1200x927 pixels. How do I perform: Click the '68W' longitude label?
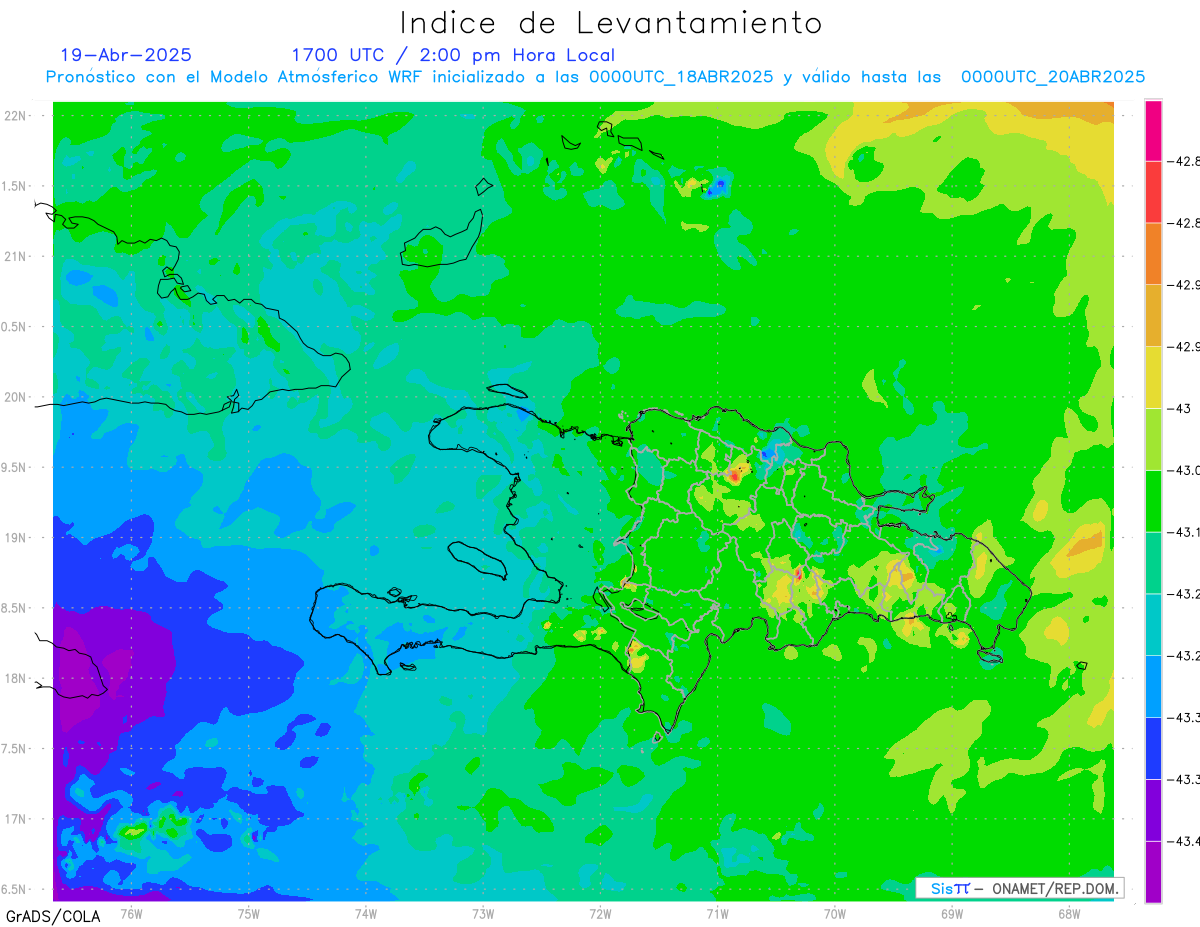coord(1069,913)
